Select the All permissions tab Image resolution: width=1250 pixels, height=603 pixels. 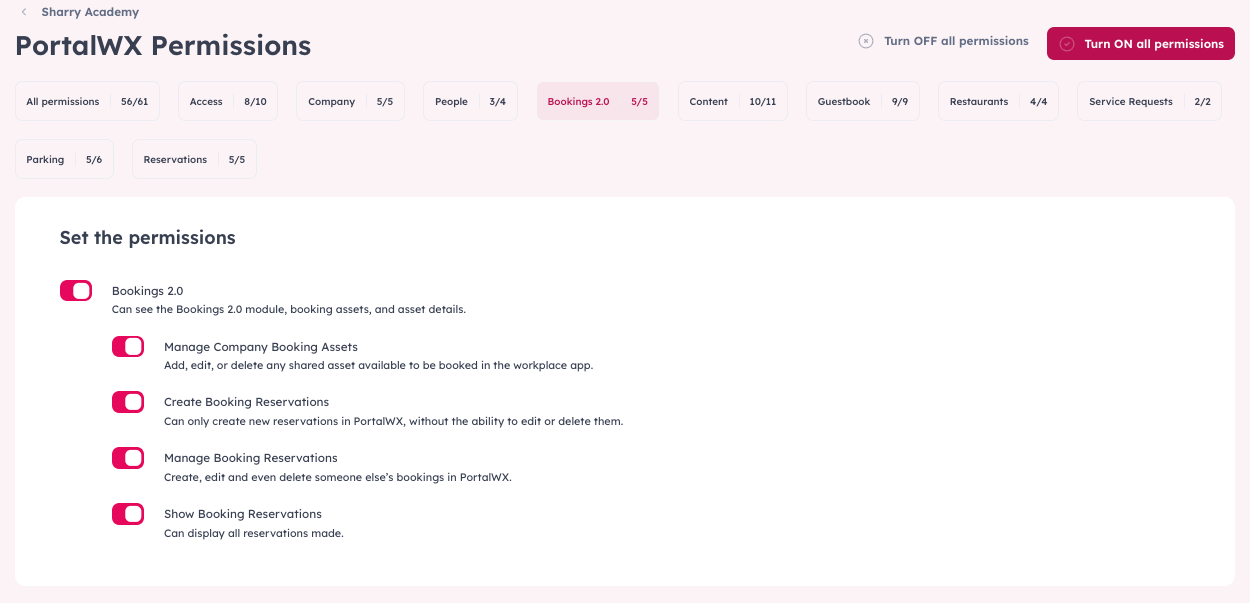[x=87, y=101]
